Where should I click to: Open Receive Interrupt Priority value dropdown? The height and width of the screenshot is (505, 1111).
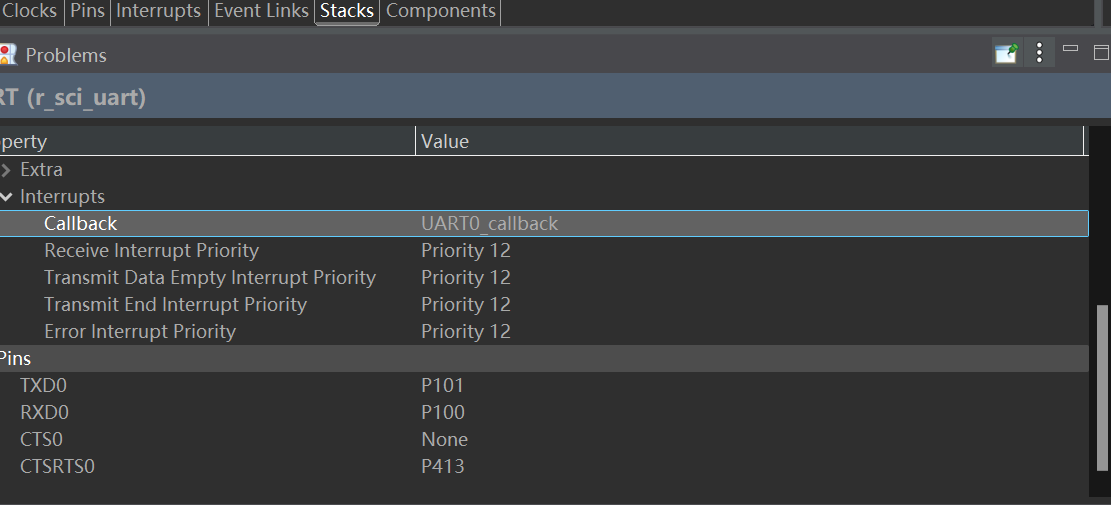752,251
